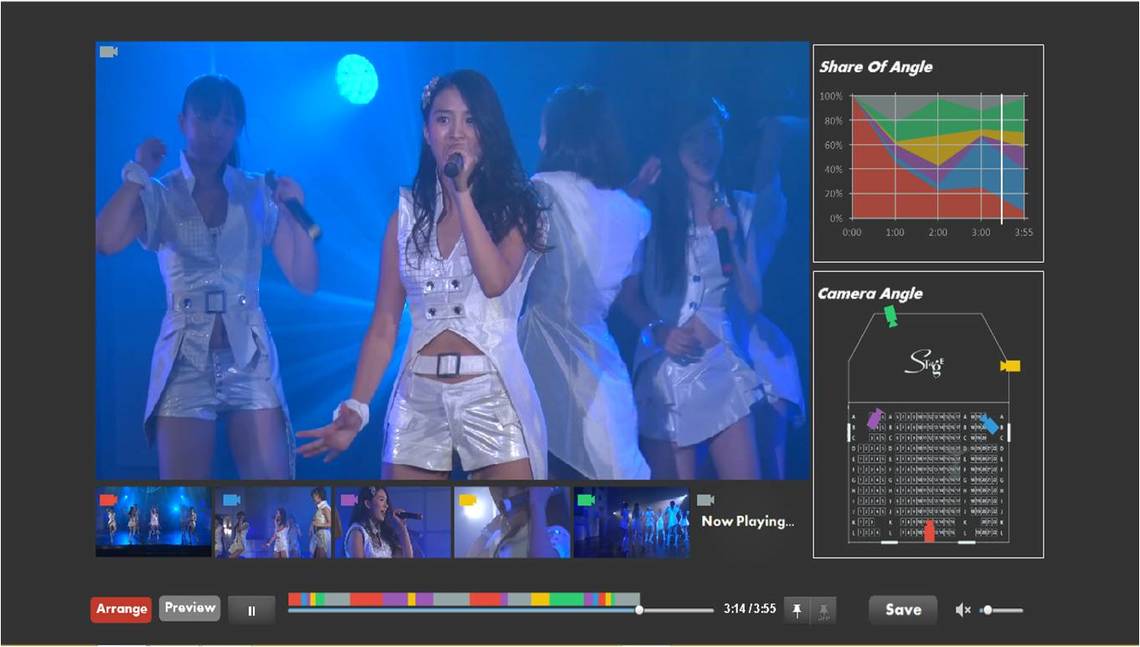Click the Preview button
The height and width of the screenshot is (647, 1140).
(190, 608)
